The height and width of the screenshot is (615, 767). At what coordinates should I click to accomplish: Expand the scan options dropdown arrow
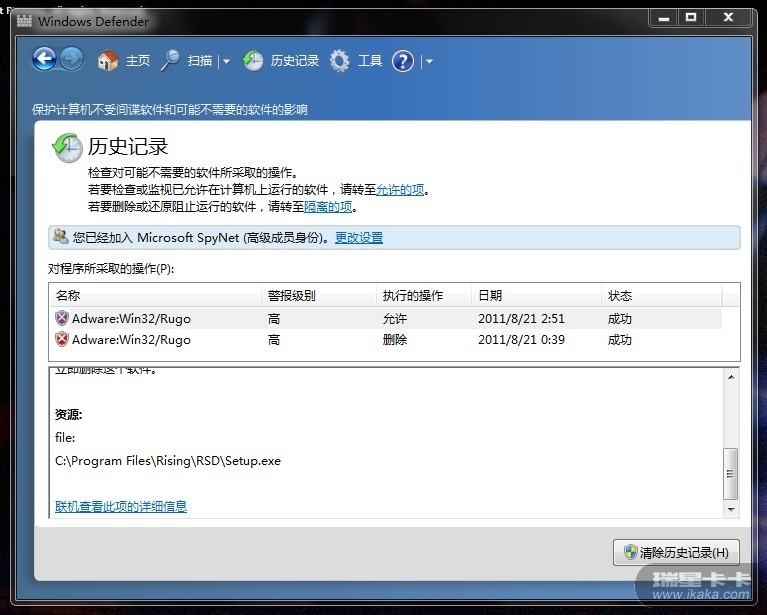click(x=226, y=62)
